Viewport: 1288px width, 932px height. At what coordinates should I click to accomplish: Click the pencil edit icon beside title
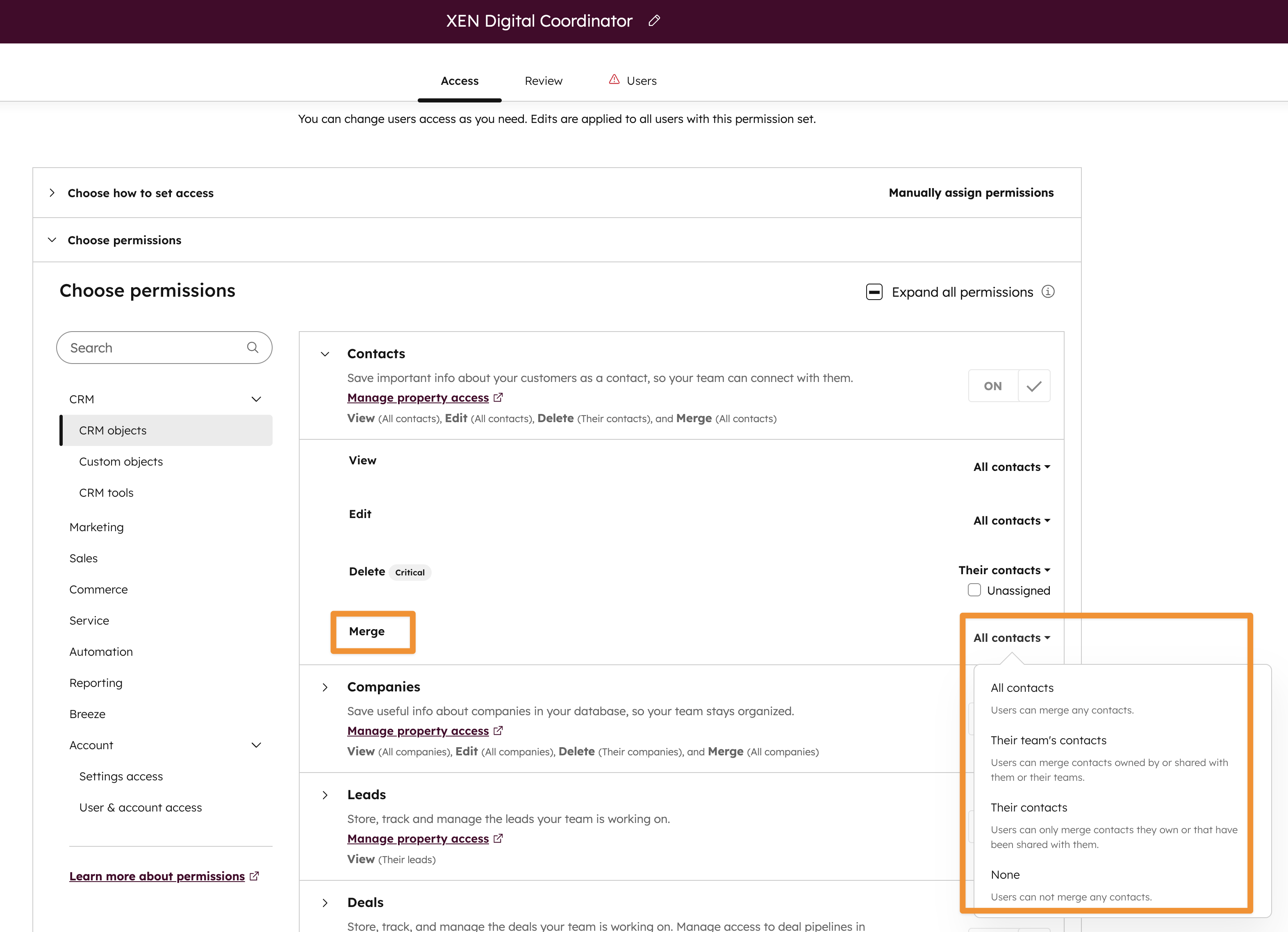point(654,21)
